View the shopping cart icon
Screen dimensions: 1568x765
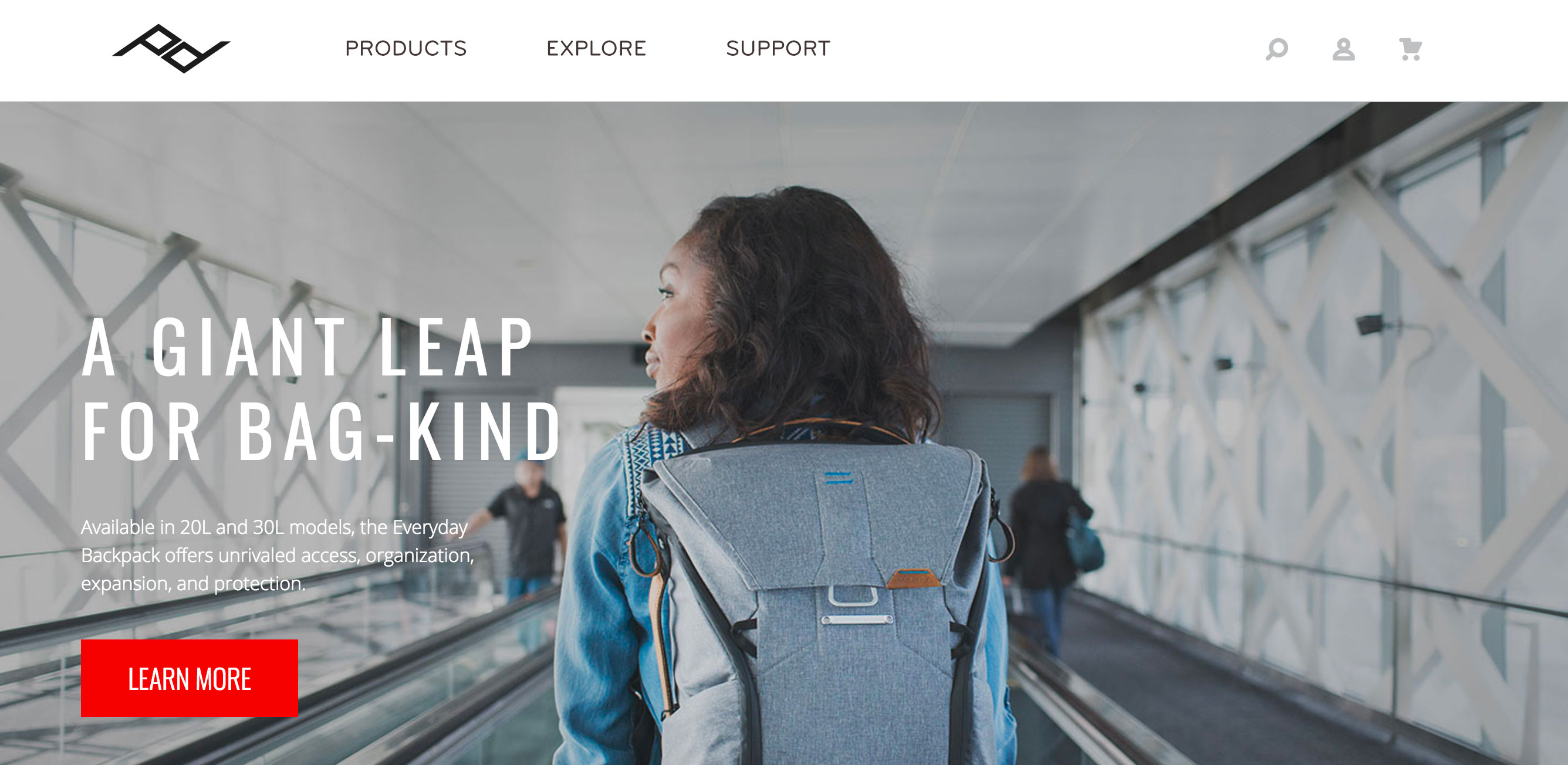pos(1410,49)
